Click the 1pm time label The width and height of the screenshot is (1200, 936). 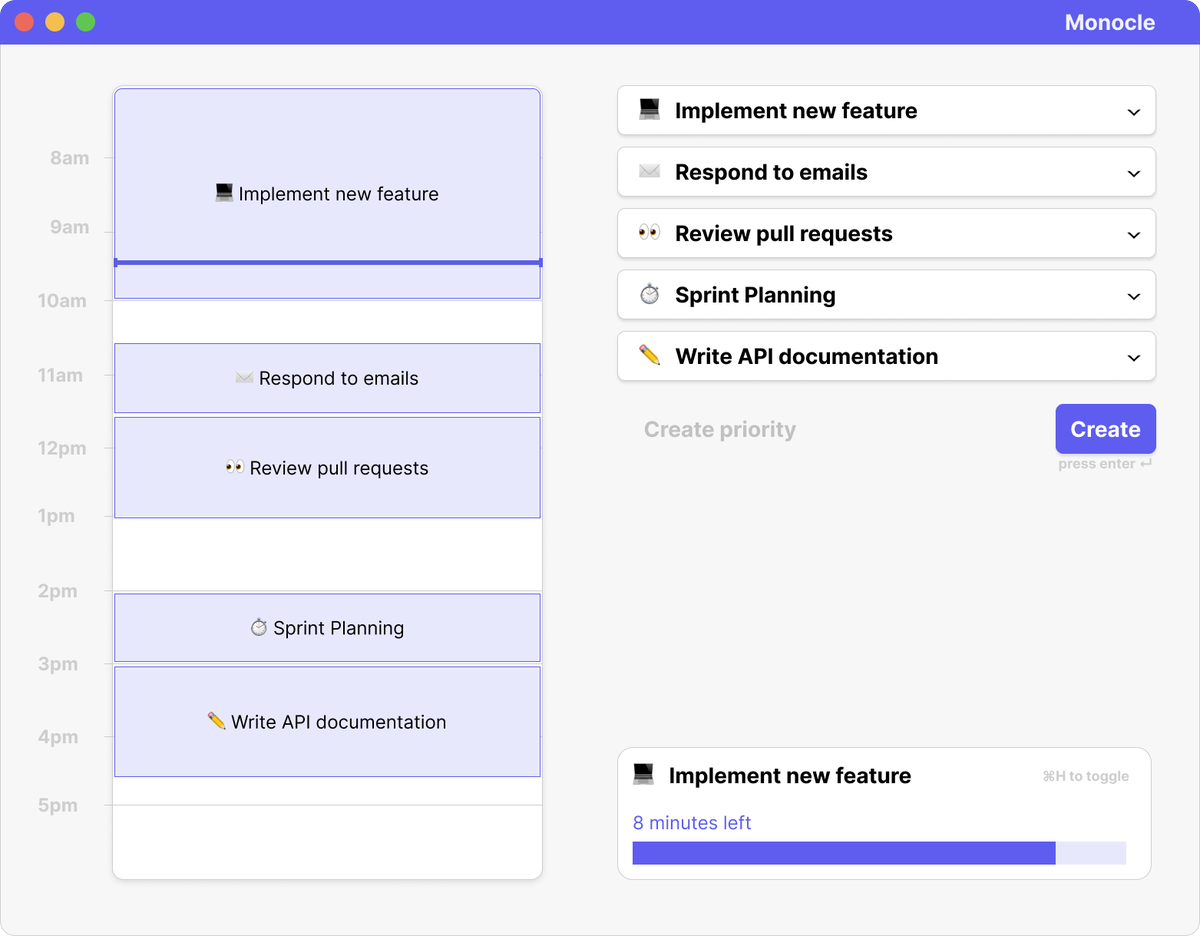[x=58, y=516]
